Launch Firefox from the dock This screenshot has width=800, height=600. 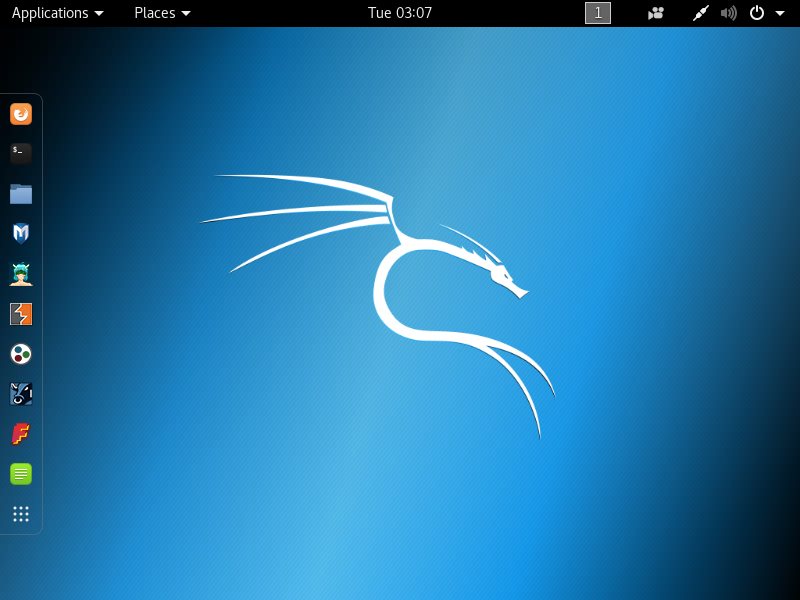pos(21,114)
